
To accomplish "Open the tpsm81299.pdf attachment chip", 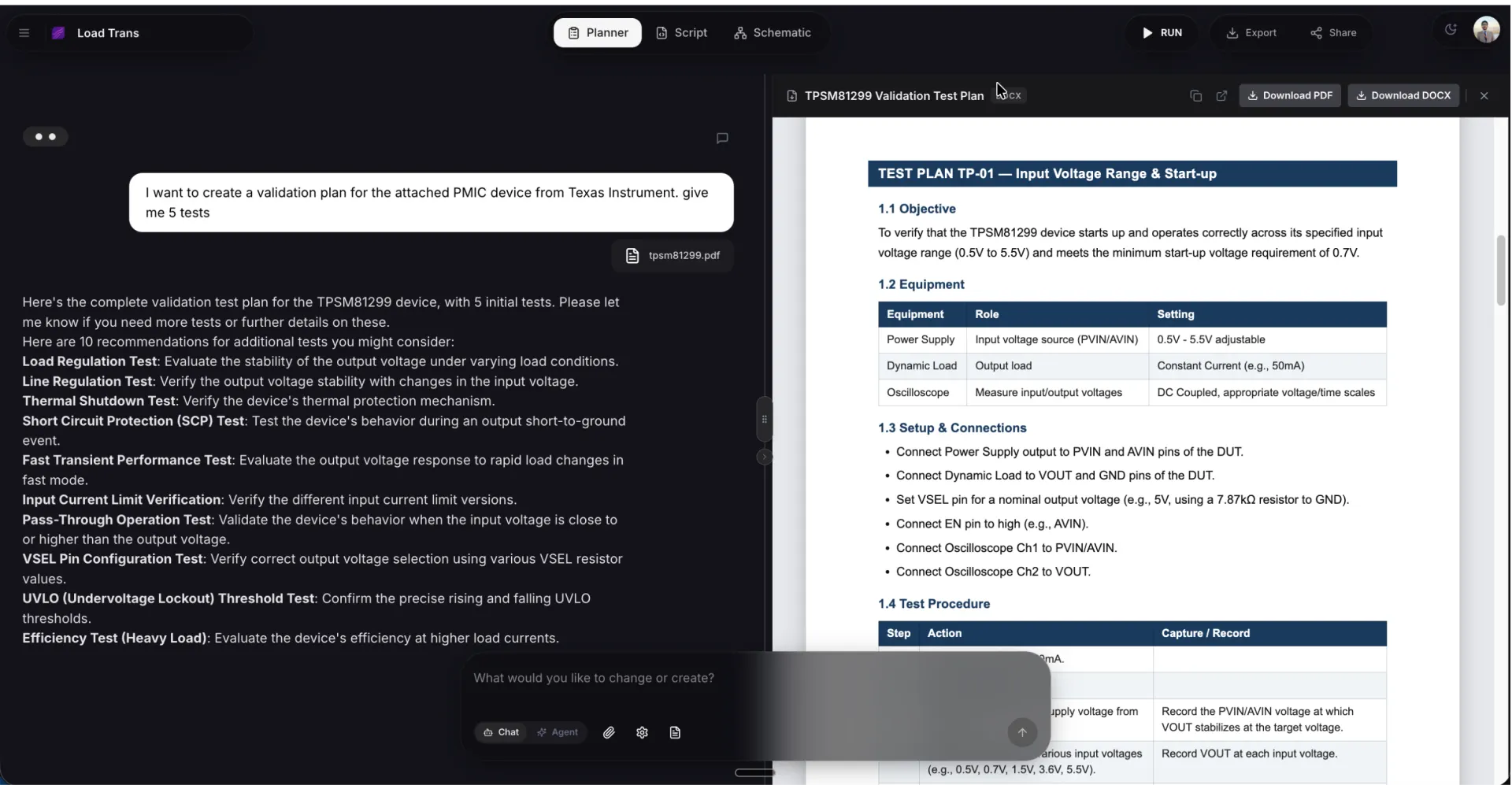I will 673,256.
